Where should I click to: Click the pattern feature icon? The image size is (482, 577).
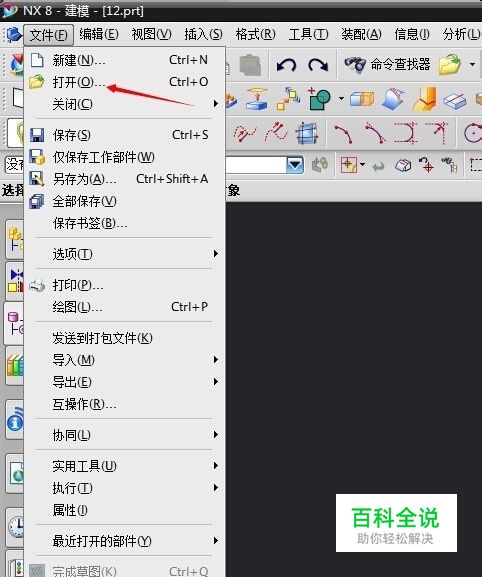(x=288, y=99)
